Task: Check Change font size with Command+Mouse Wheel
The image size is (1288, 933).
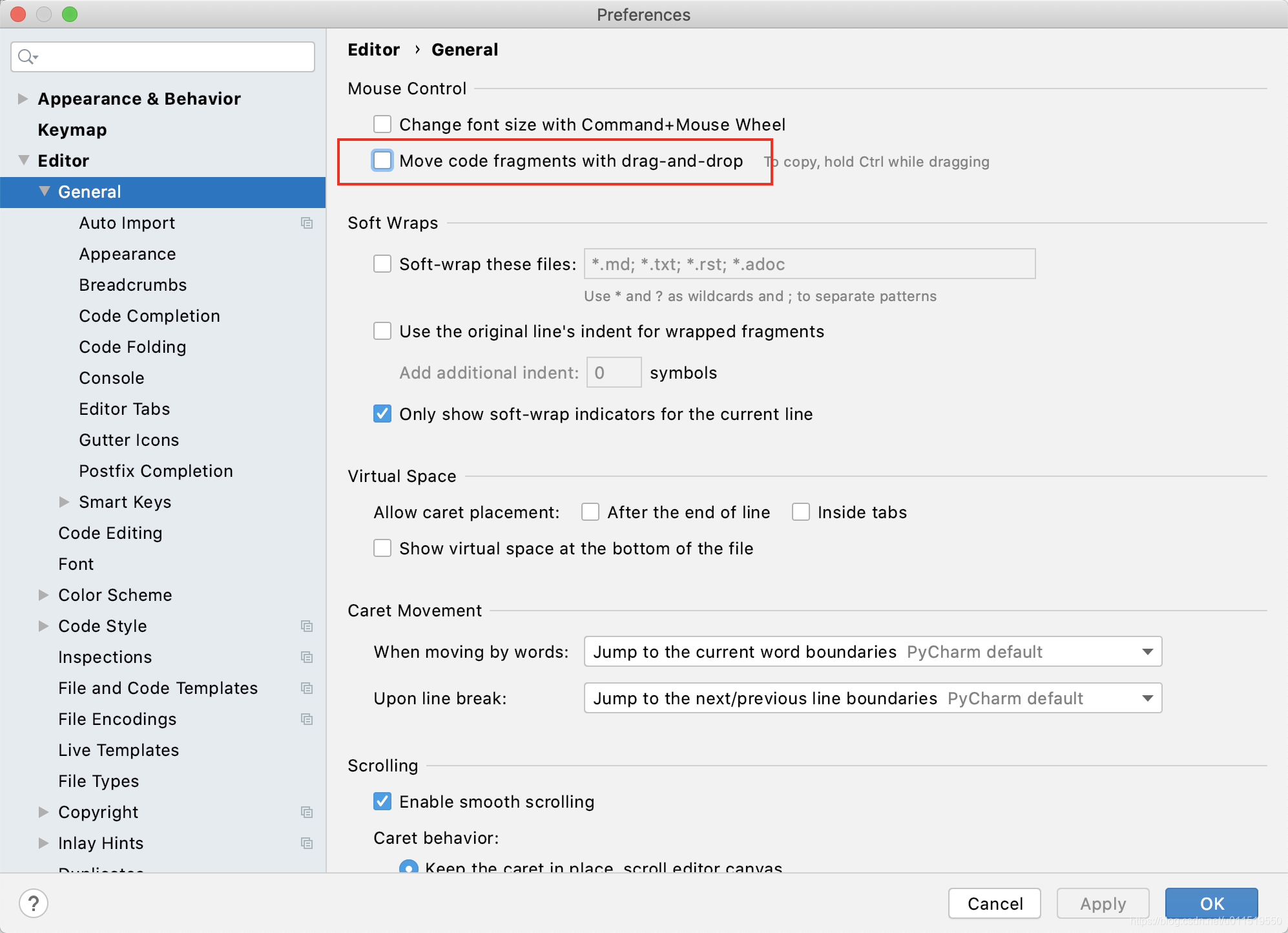Action: (x=382, y=124)
